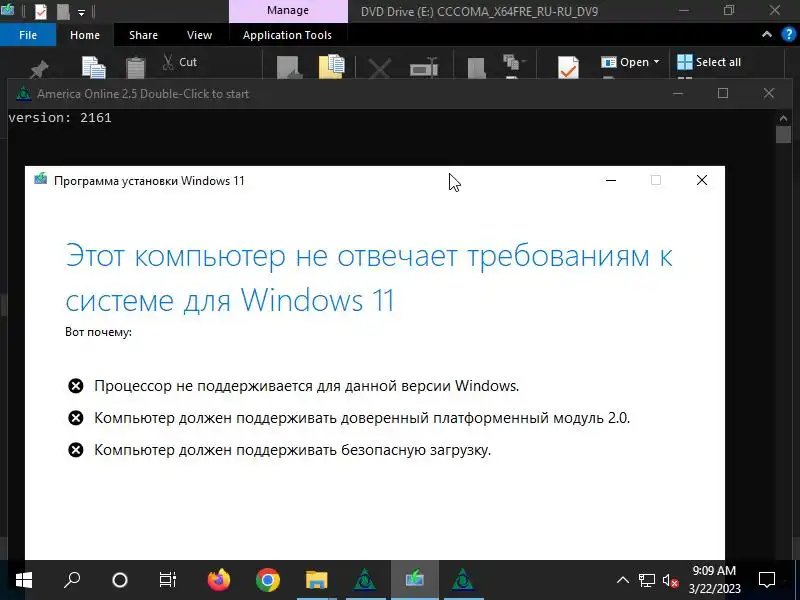
Task: Collapse the ribbon with the chevron
Action: [766, 35]
